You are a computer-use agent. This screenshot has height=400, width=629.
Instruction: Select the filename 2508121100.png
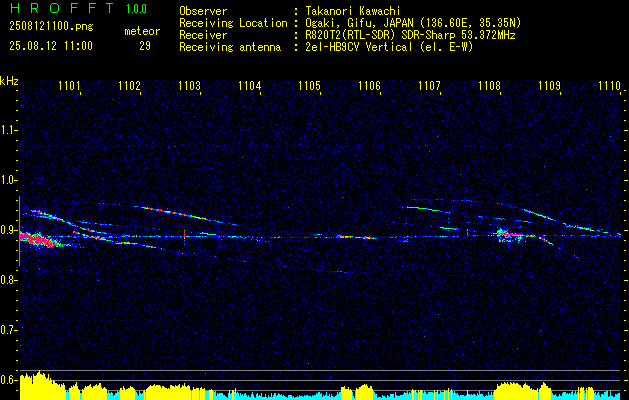pos(51,27)
